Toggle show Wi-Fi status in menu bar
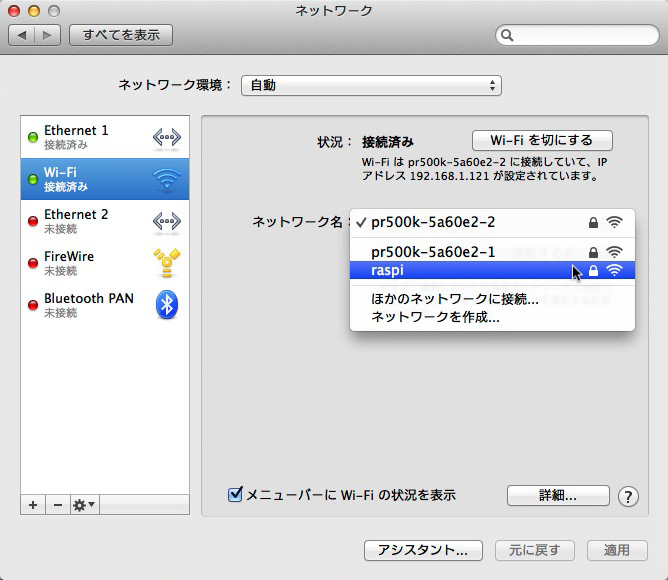Viewport: 668px width, 580px height. (x=236, y=495)
